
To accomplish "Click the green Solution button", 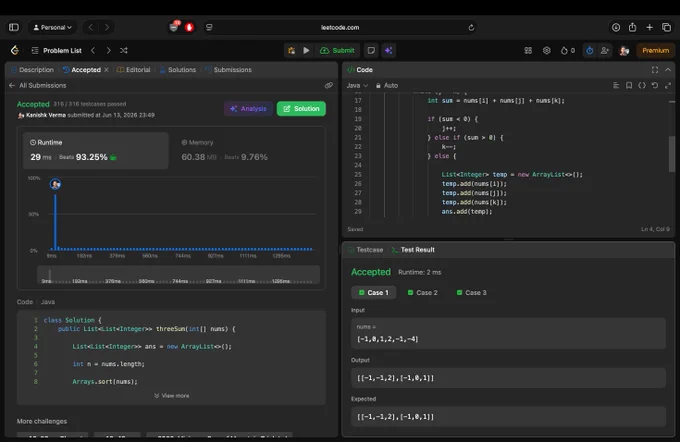I will [301, 108].
